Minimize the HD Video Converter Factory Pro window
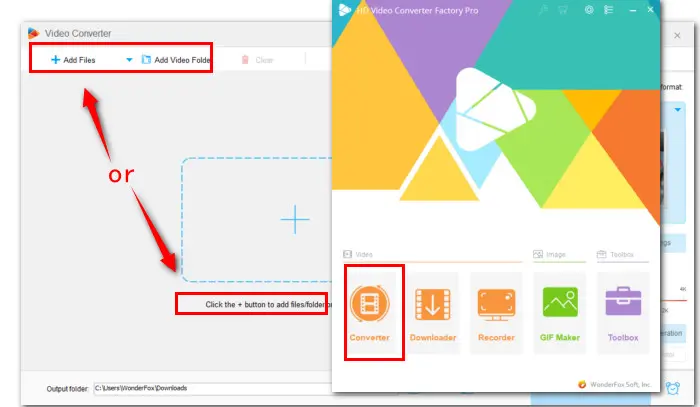 tap(633, 10)
